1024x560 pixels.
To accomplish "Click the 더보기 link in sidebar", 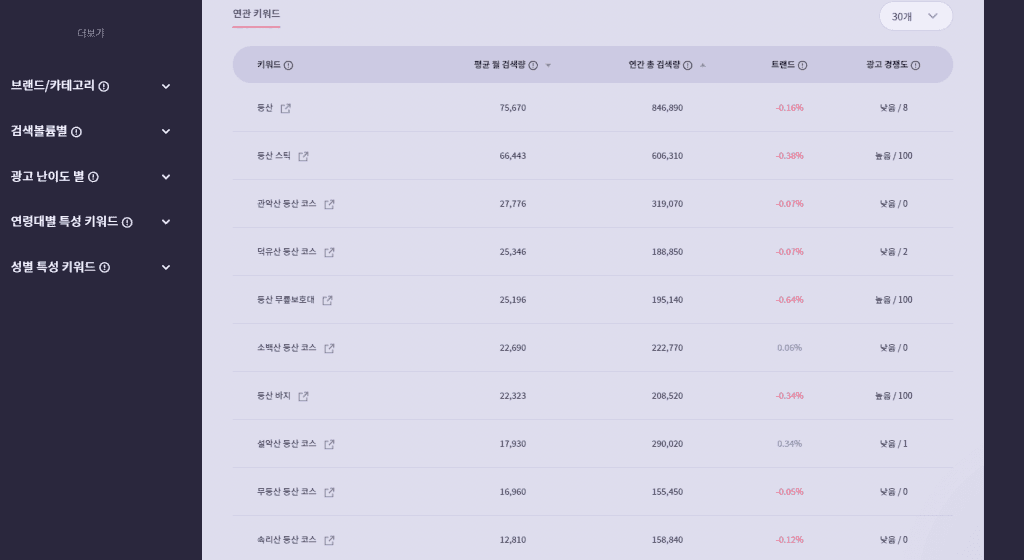I will 91,33.
